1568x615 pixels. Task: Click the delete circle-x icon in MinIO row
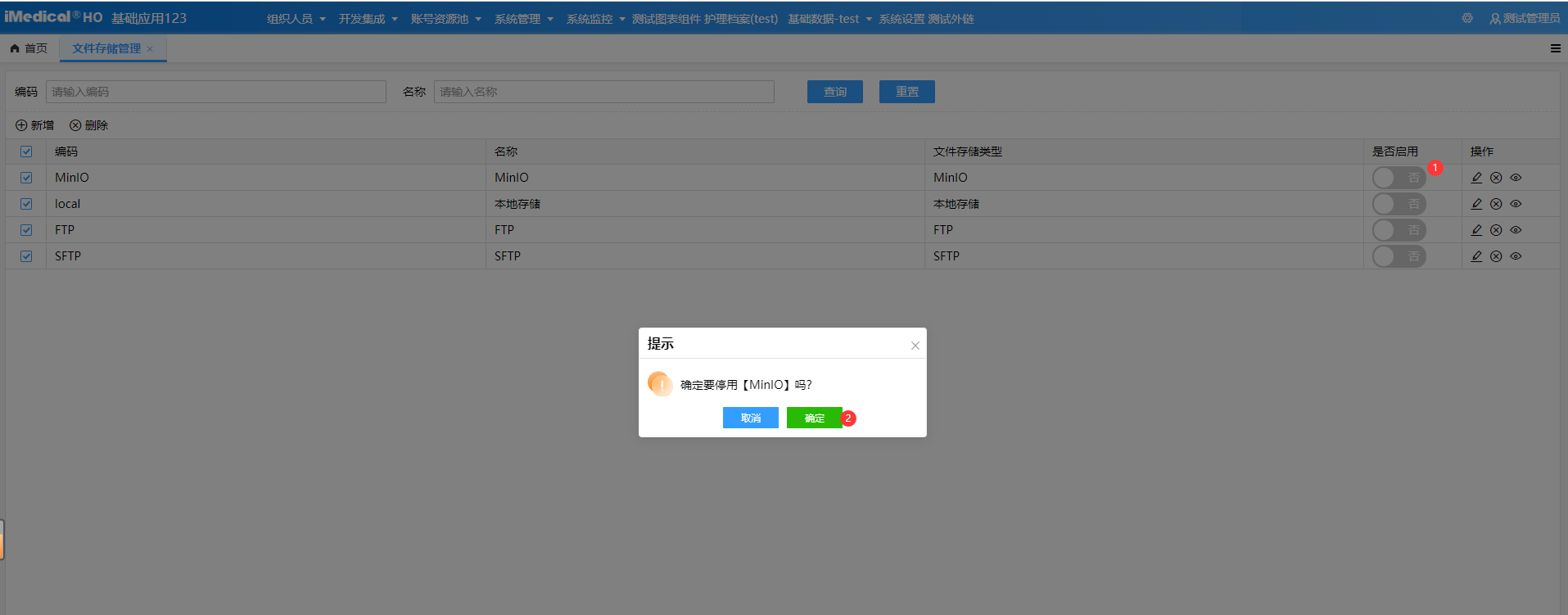coord(1496,178)
